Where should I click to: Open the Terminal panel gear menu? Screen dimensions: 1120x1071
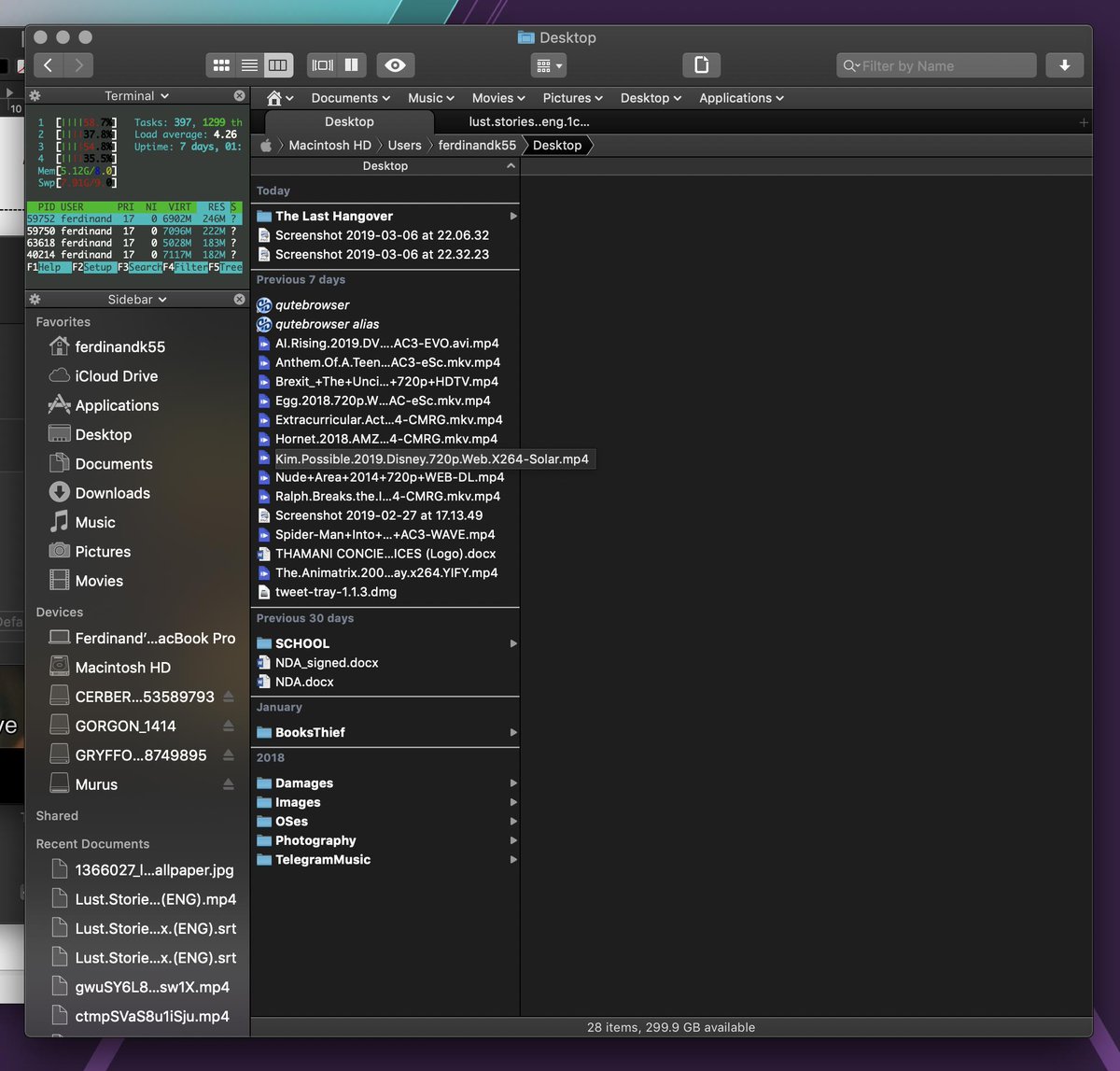coord(35,96)
